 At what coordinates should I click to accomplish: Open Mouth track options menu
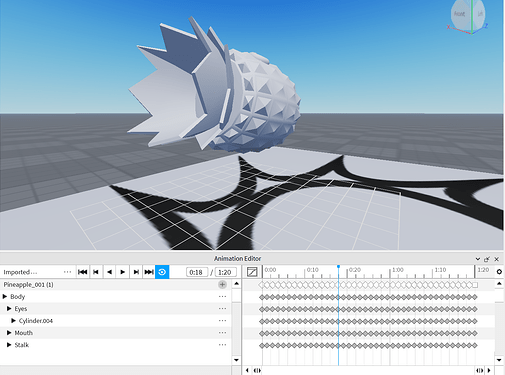(x=222, y=333)
